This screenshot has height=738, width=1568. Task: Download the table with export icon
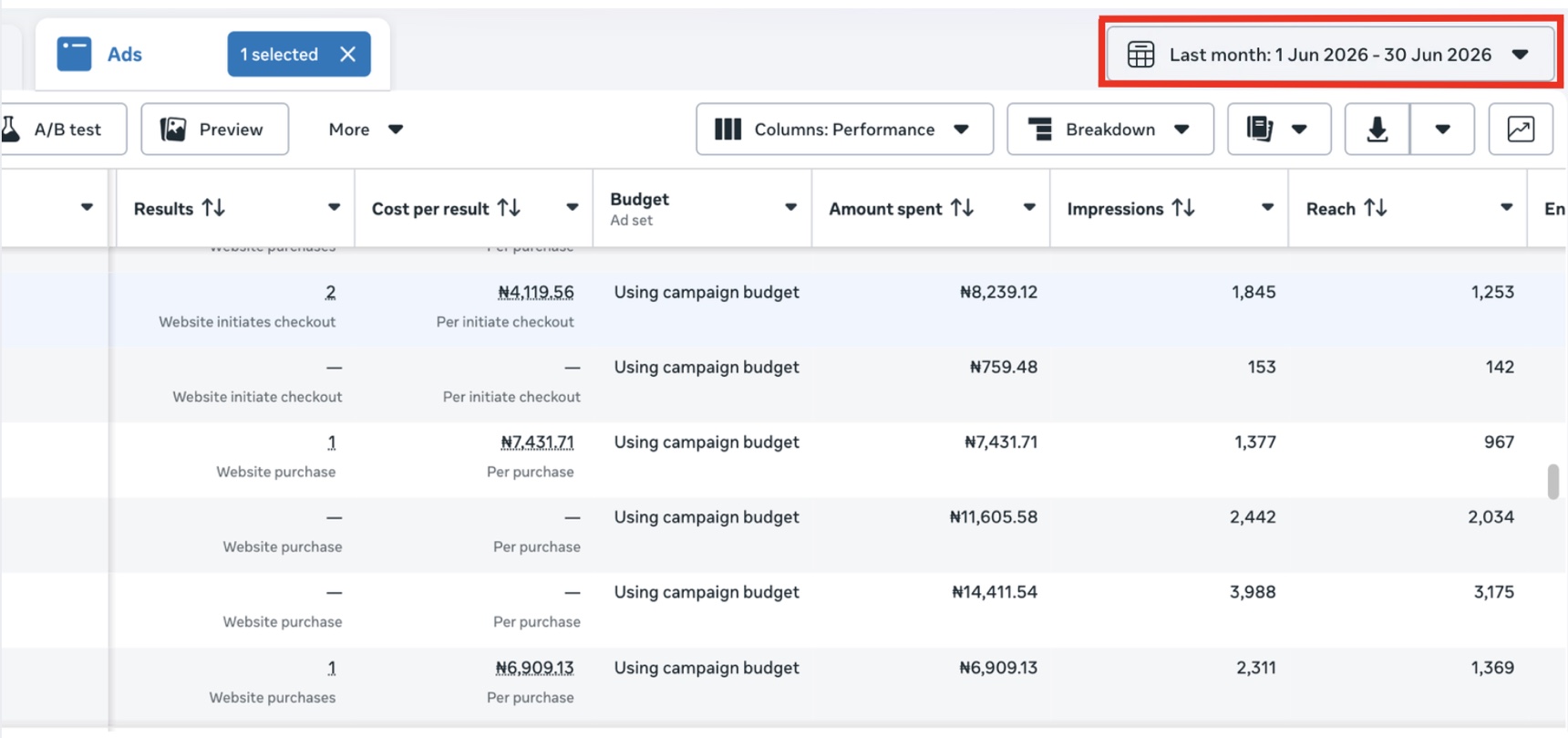click(x=1377, y=130)
